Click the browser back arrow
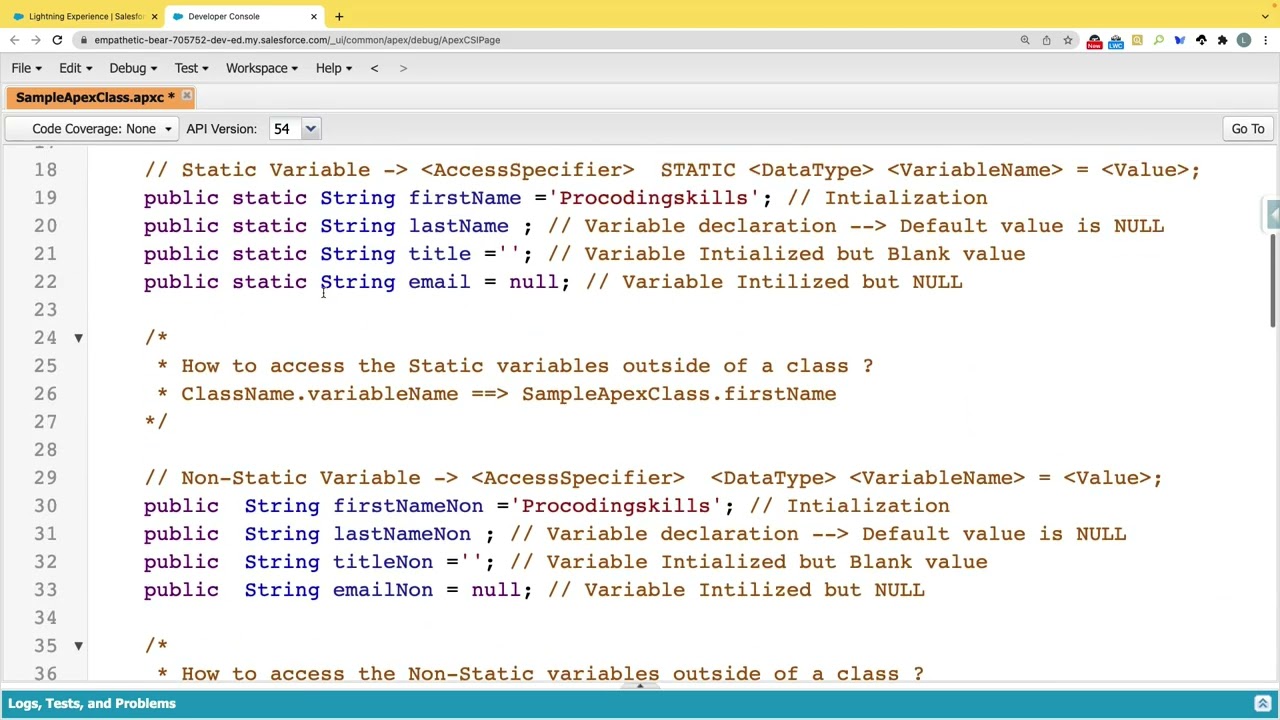 14,40
